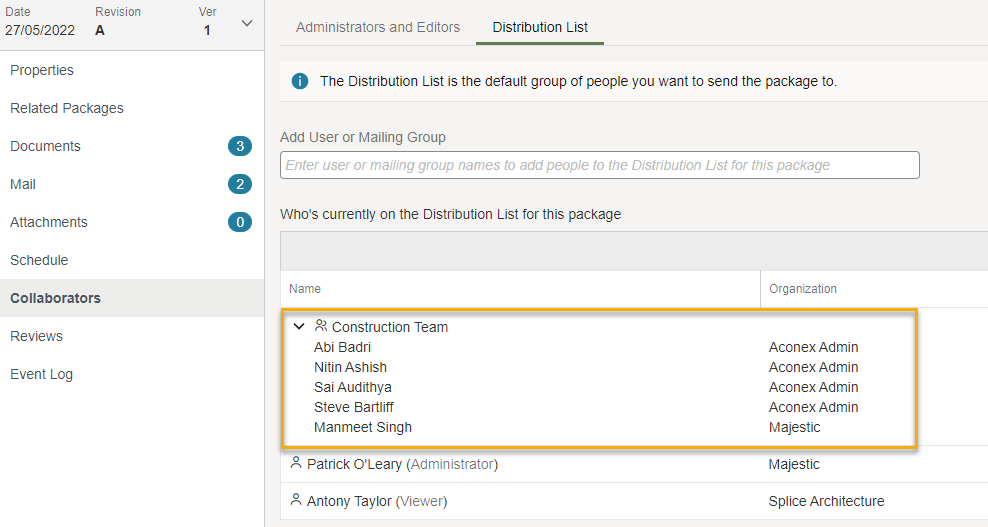988x527 pixels.
Task: Click the user icon next to Antony Taylor
Action: (296, 501)
